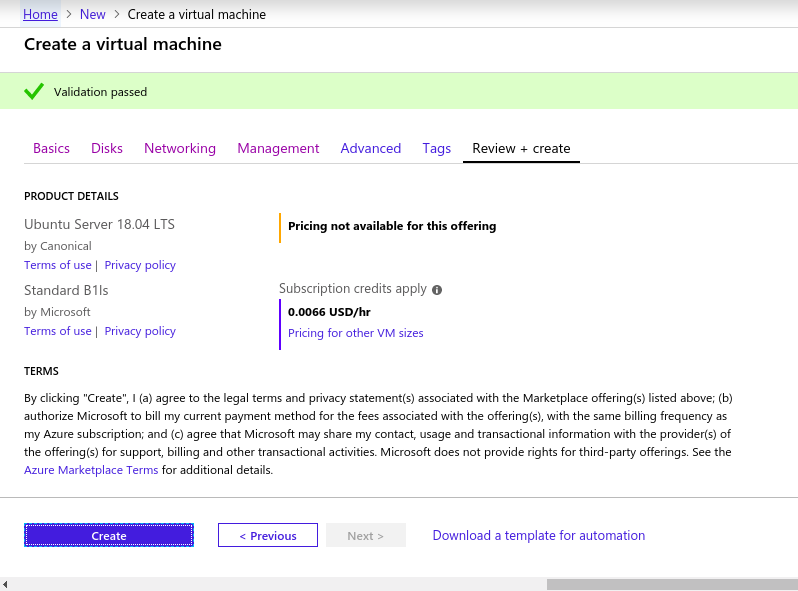
Task: Click the by Microsoft publisher text
Action: (57, 312)
